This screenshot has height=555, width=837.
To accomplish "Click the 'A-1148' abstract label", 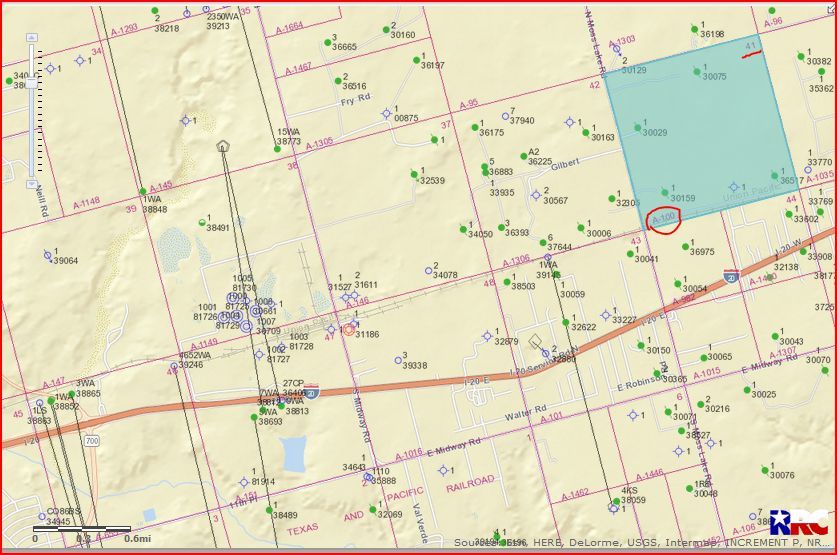I will click(86, 203).
